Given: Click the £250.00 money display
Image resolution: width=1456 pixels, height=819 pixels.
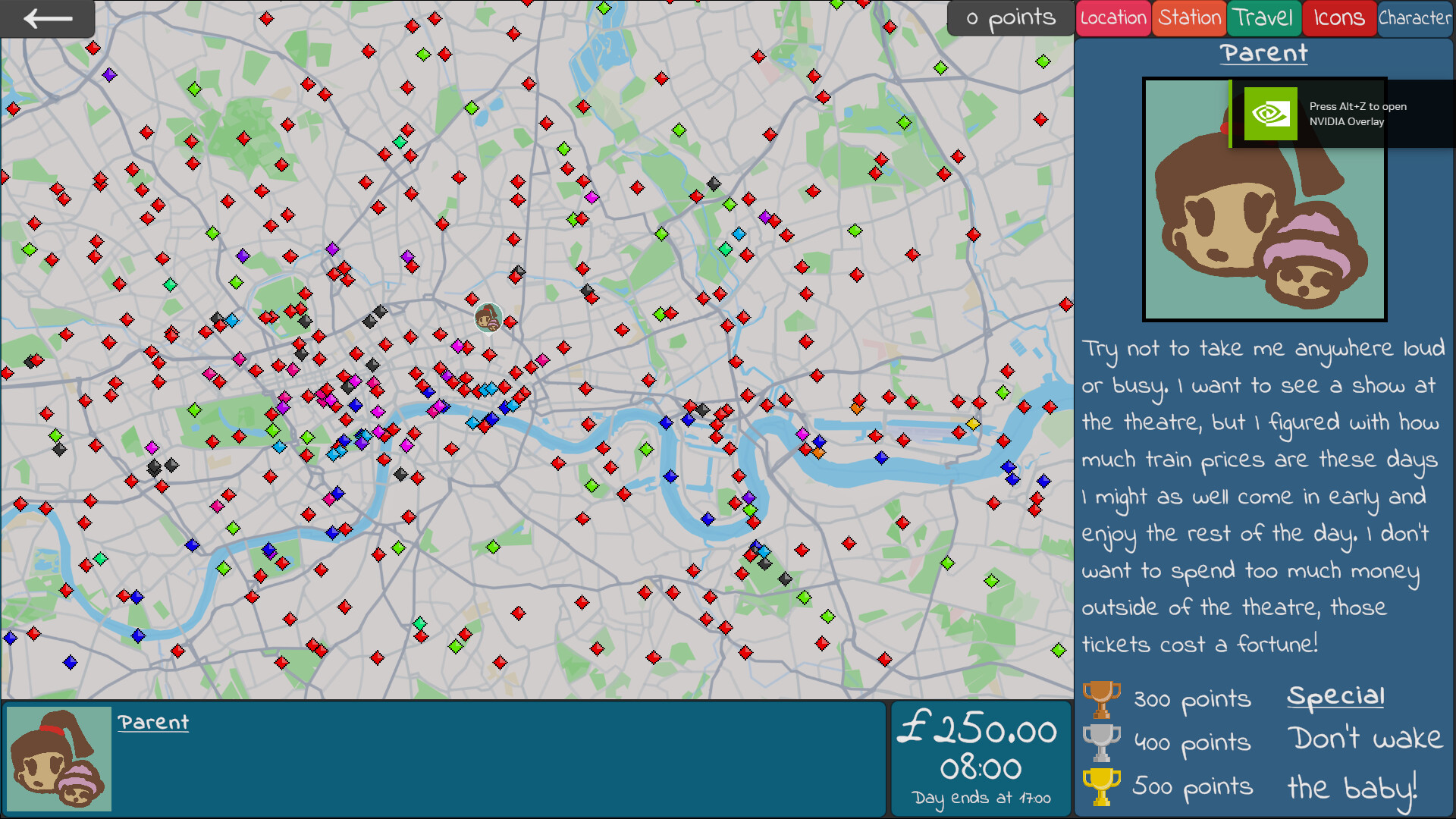Looking at the screenshot, I should pos(978,729).
